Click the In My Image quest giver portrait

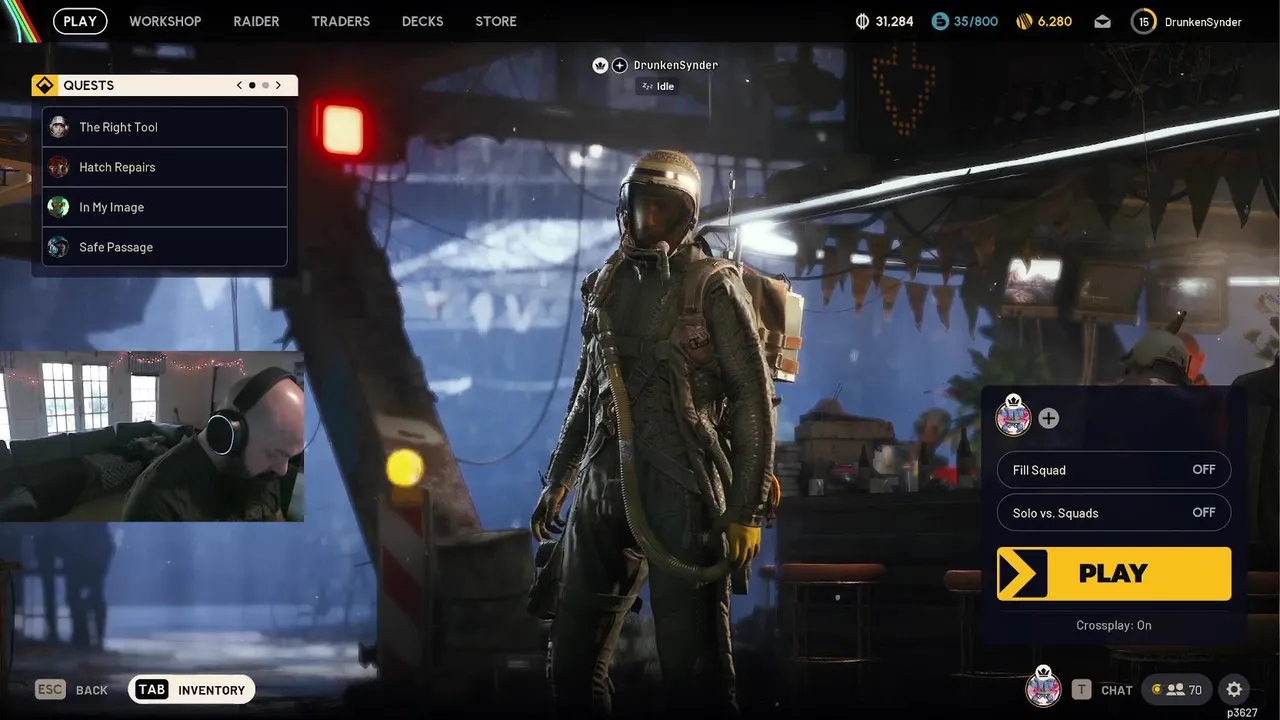pos(59,207)
